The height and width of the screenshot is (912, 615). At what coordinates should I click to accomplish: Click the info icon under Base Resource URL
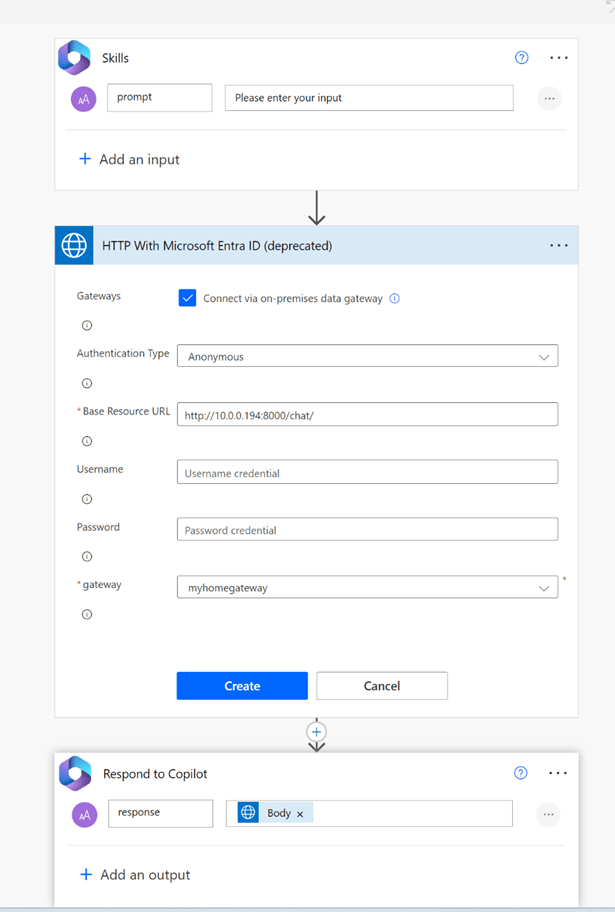(x=86, y=441)
